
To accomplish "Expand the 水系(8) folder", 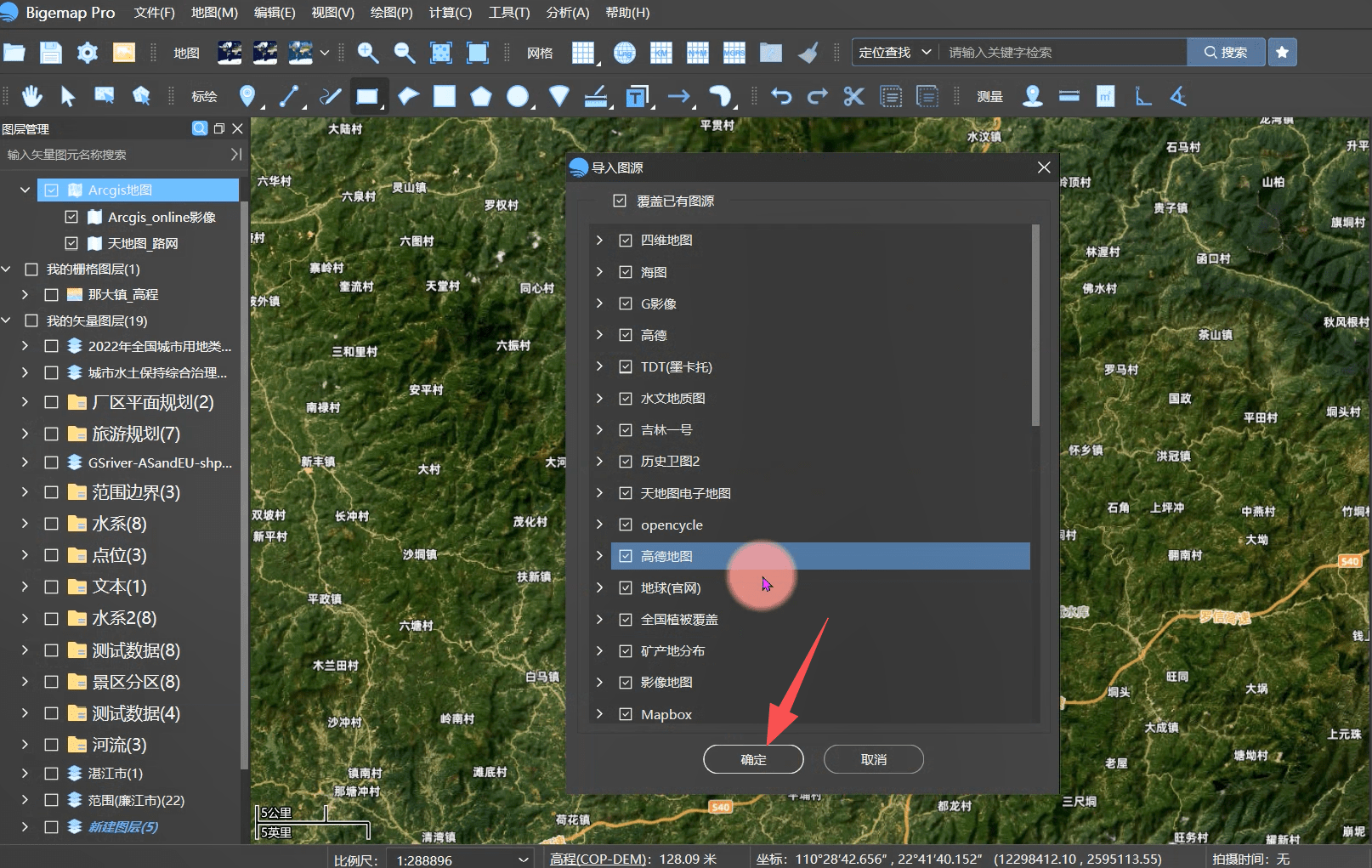I will [25, 524].
